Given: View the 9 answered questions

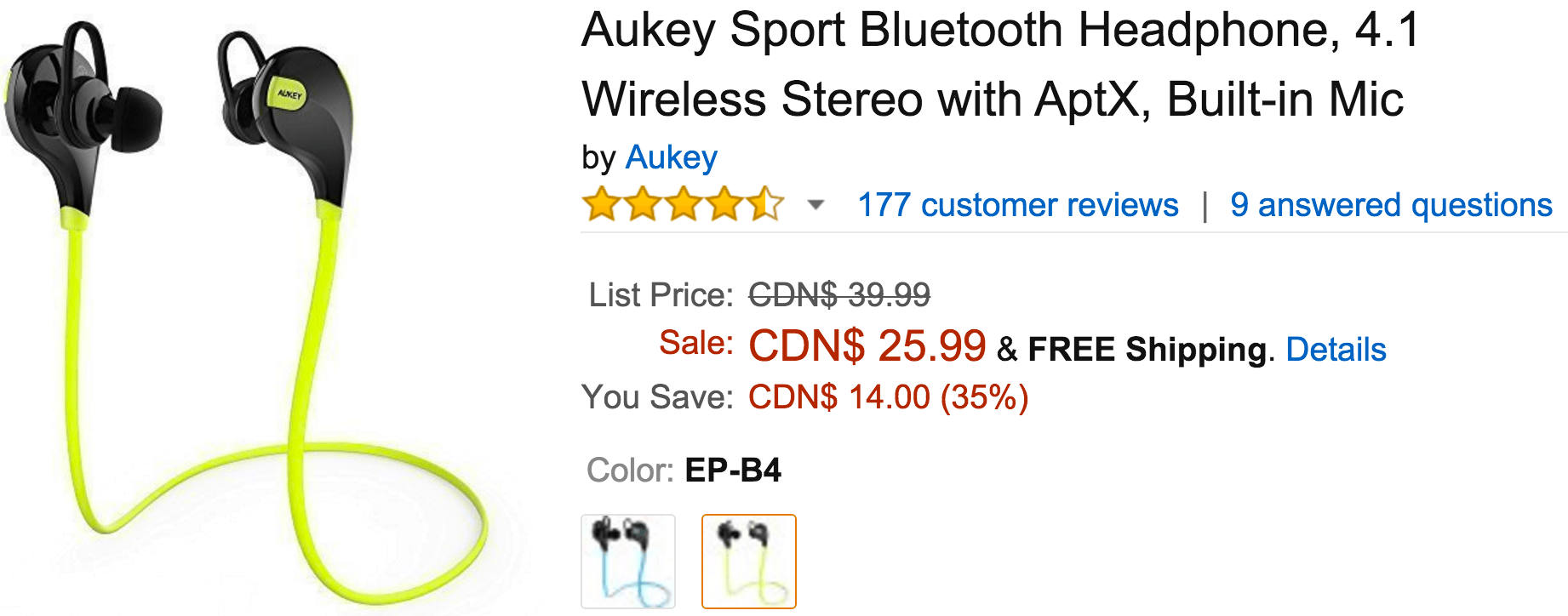Looking at the screenshot, I should 1391,205.
